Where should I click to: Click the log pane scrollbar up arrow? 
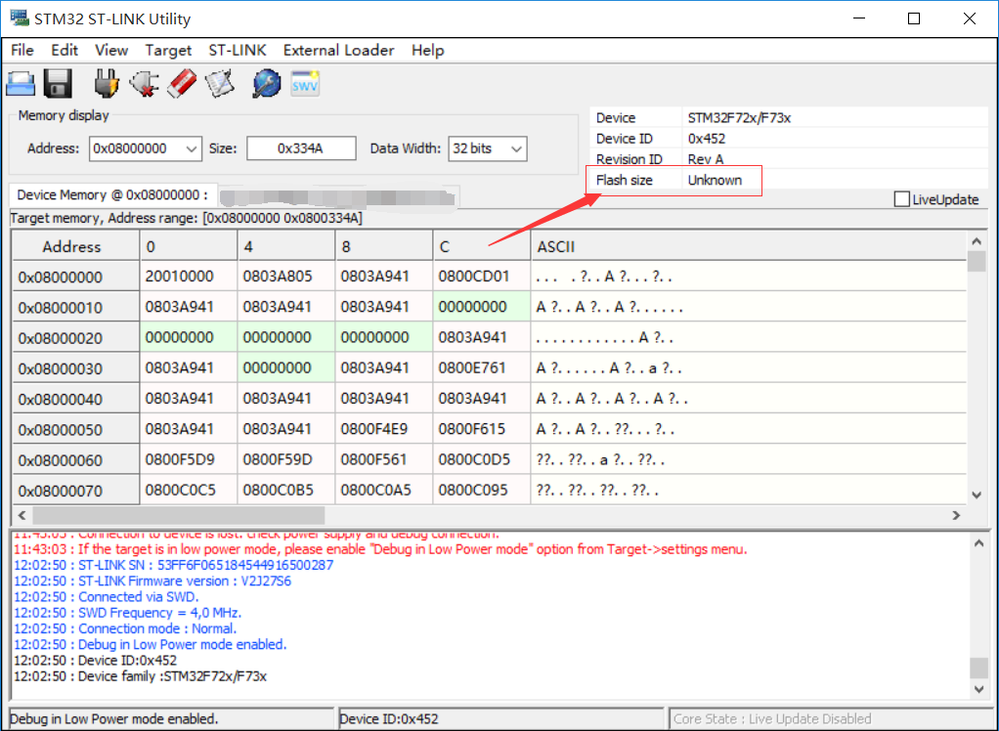click(979, 543)
